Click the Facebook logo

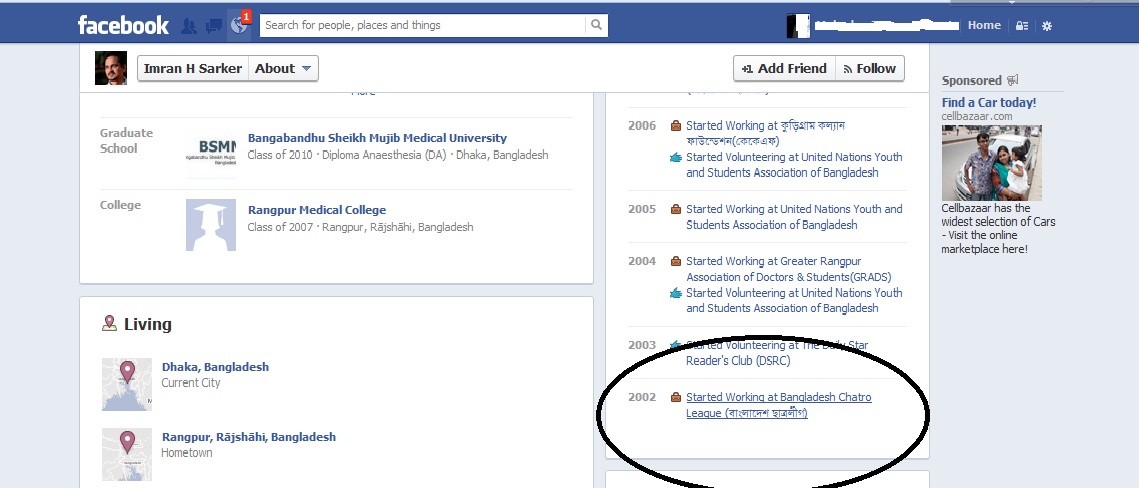[123, 25]
